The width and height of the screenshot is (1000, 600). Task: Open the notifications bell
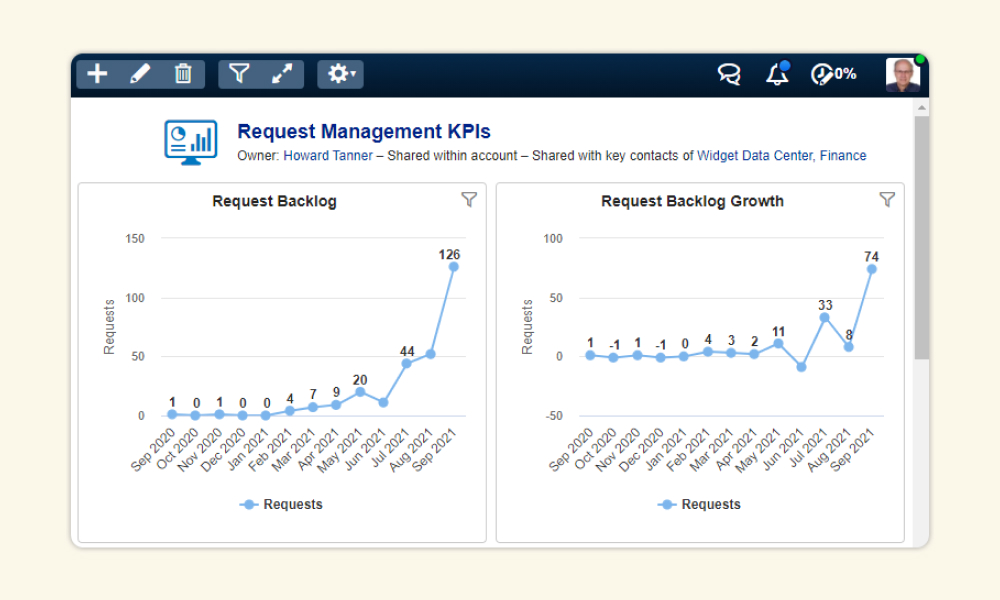click(777, 74)
